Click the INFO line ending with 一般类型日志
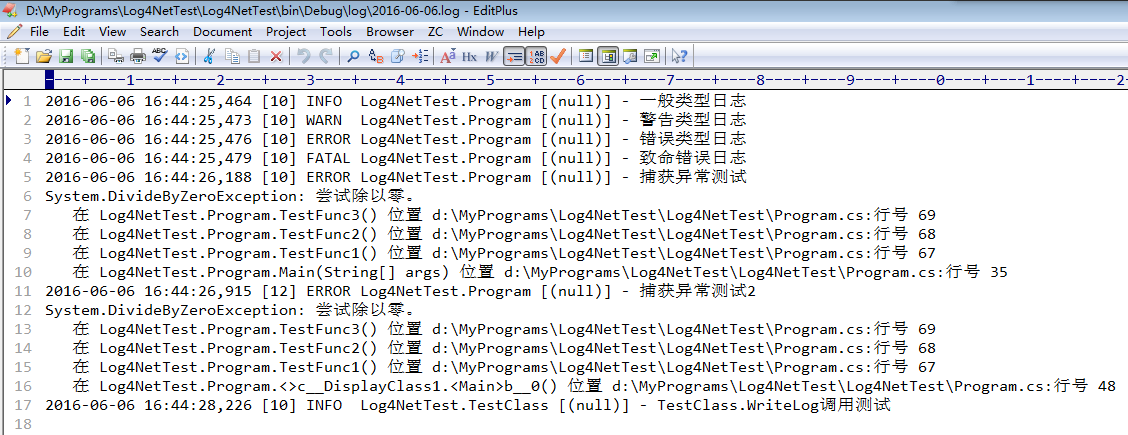Image resolution: width=1128 pixels, height=435 pixels. coord(395,101)
